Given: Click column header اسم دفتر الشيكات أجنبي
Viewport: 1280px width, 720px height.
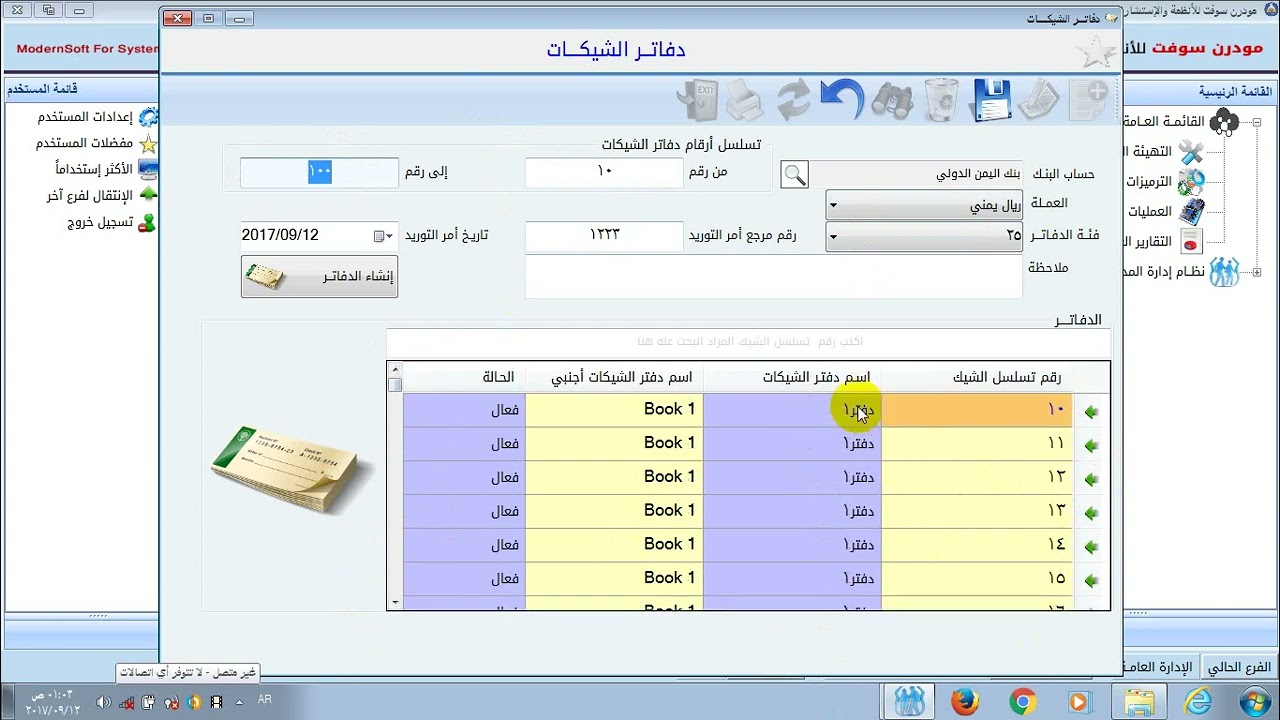Looking at the screenshot, I should point(614,377).
